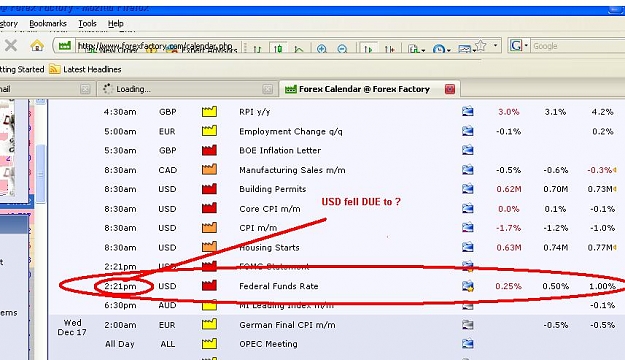Click the BOE Inflation Letter event name
Viewport: 625px width, 360px height.
click(x=280, y=151)
